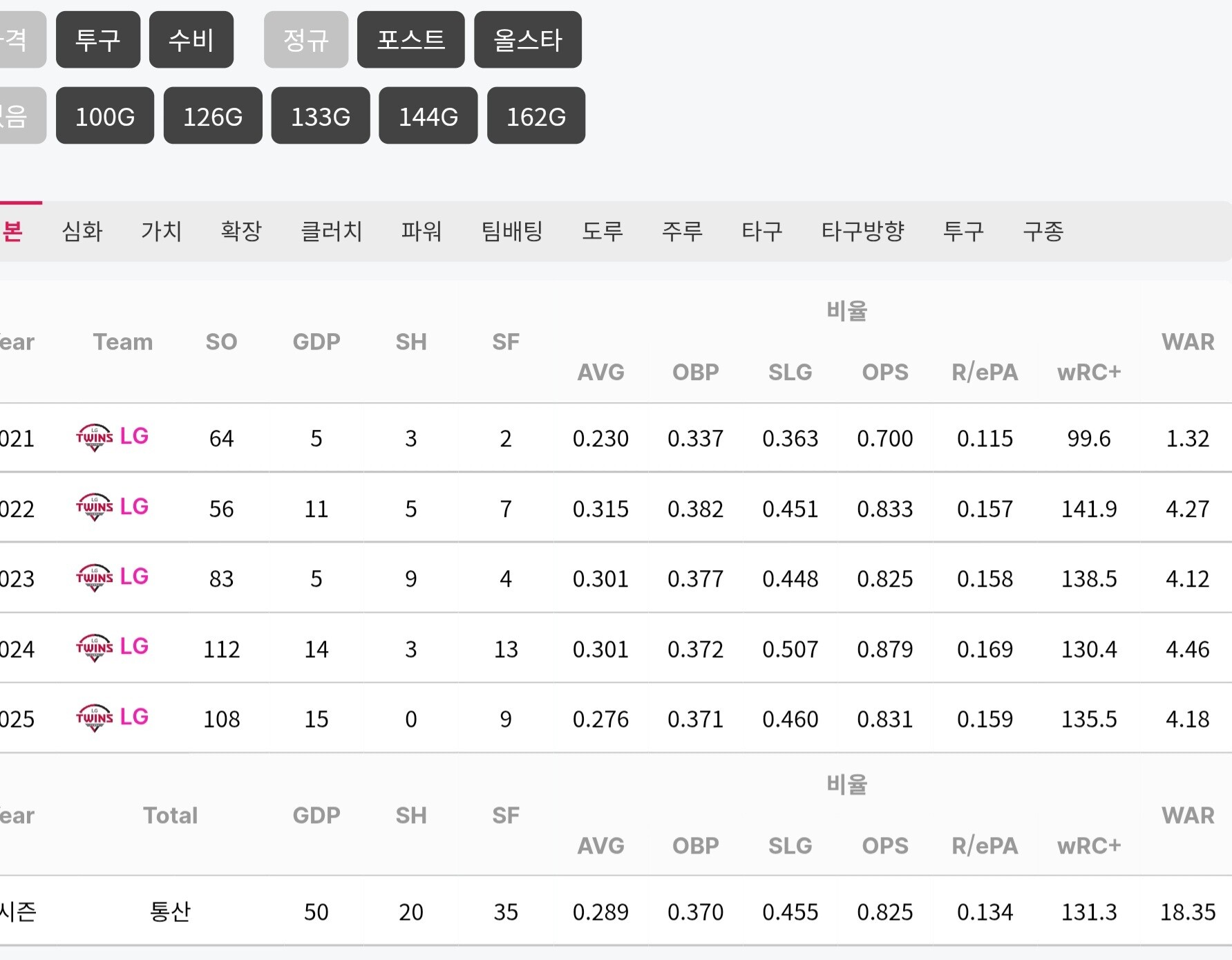Screen dimensions: 1232x960
Task: Click the SO column header to sort
Action: click(x=221, y=341)
